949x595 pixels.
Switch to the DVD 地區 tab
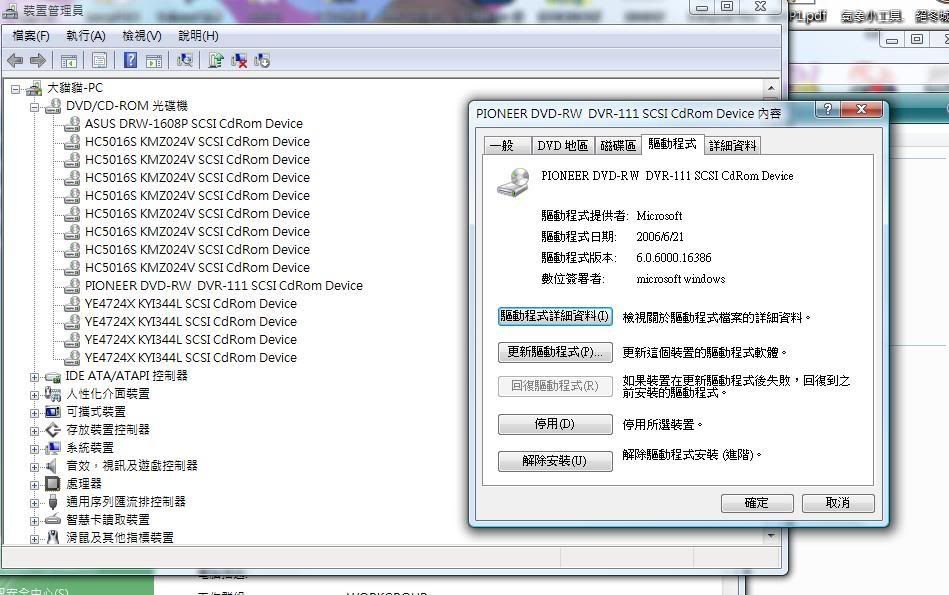[563, 145]
